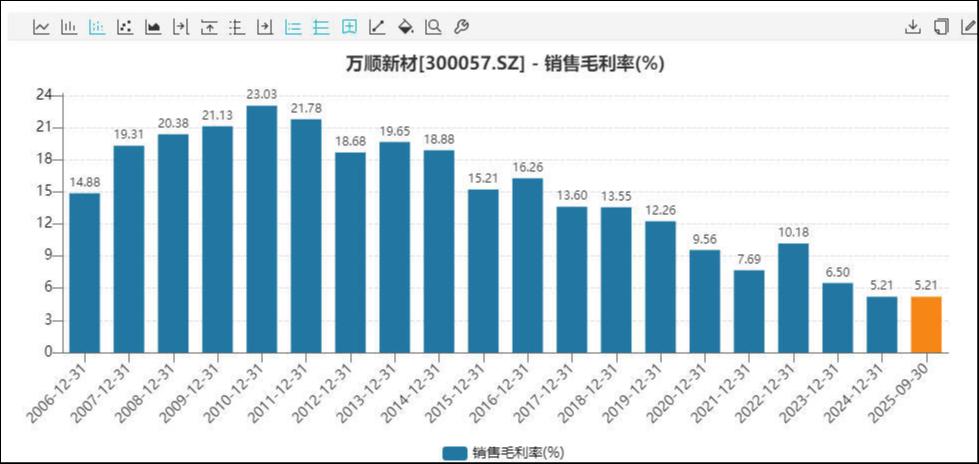Switch to line chart view icon
This screenshot has width=979, height=464.
coord(41,27)
